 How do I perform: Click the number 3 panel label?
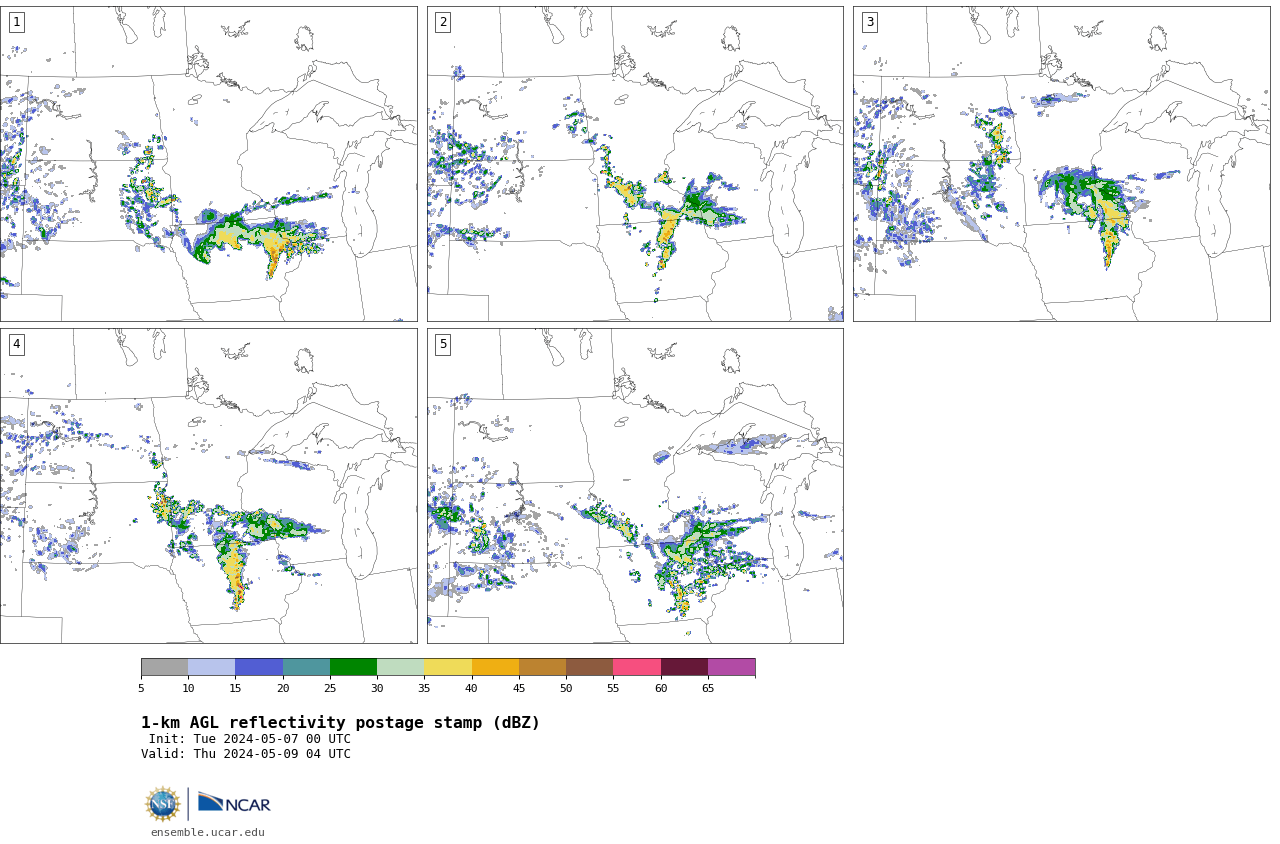[869, 22]
